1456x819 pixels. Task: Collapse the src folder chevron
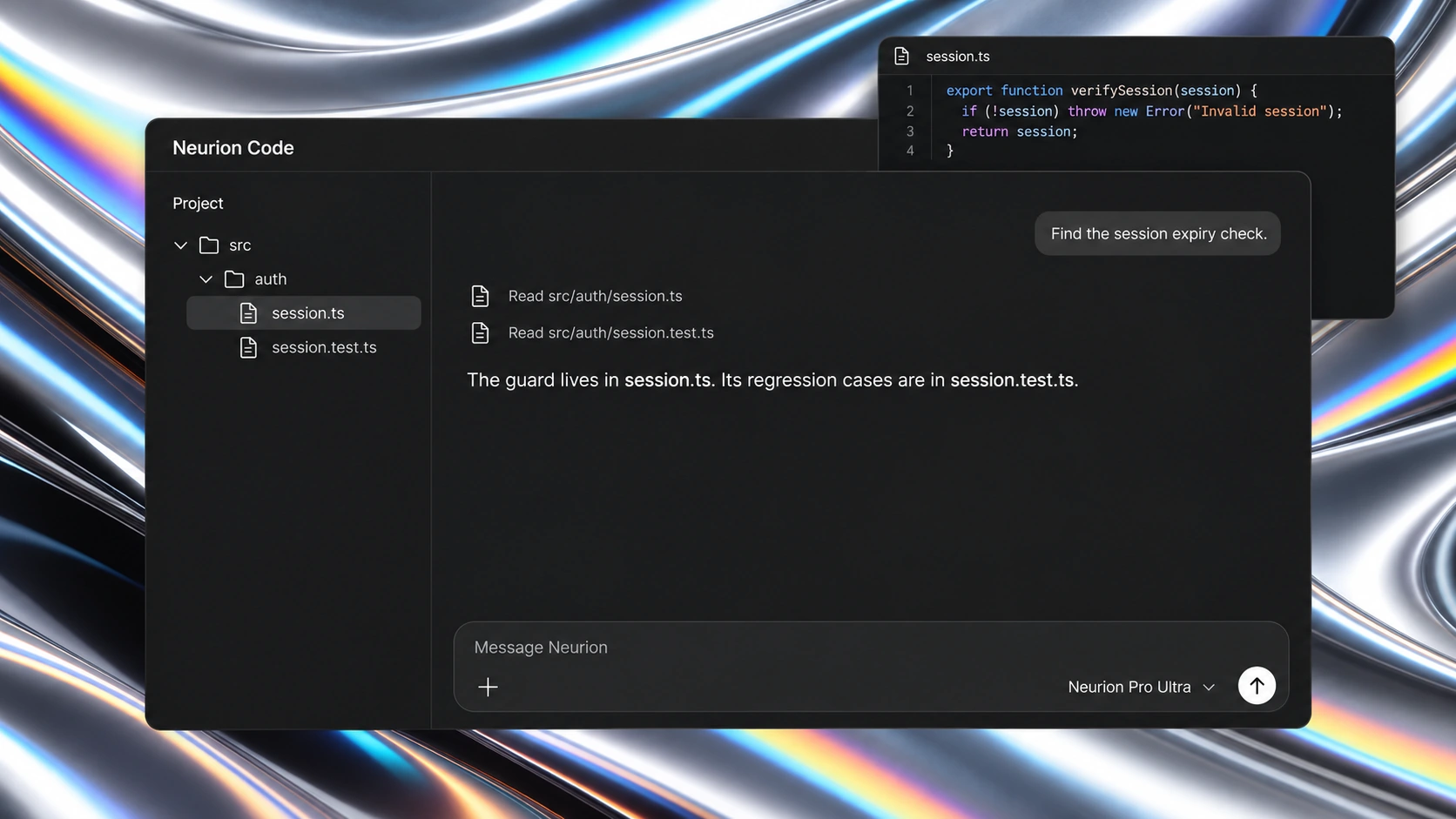pos(180,245)
